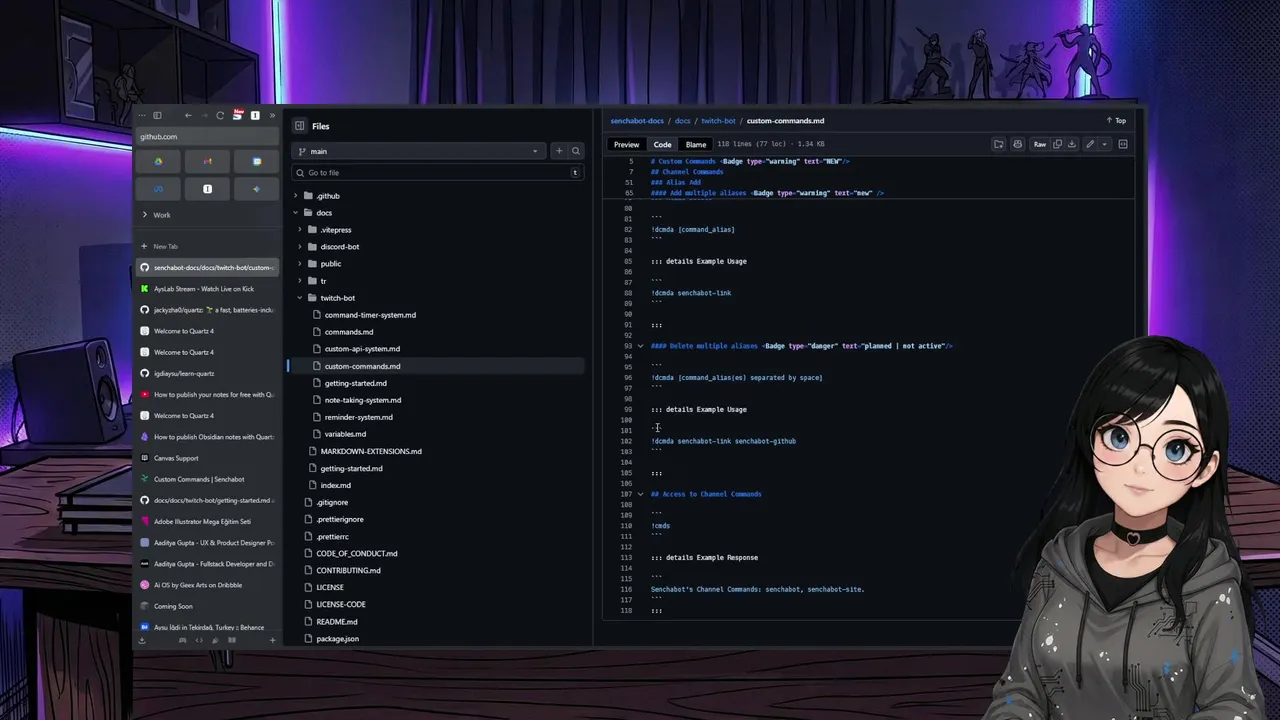The width and height of the screenshot is (1280, 720).
Task: Edit this file with the pencil icon
Action: 1090,144
